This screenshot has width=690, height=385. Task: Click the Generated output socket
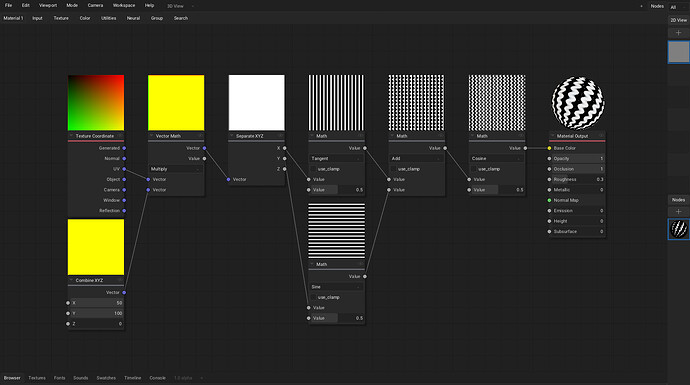point(124,148)
